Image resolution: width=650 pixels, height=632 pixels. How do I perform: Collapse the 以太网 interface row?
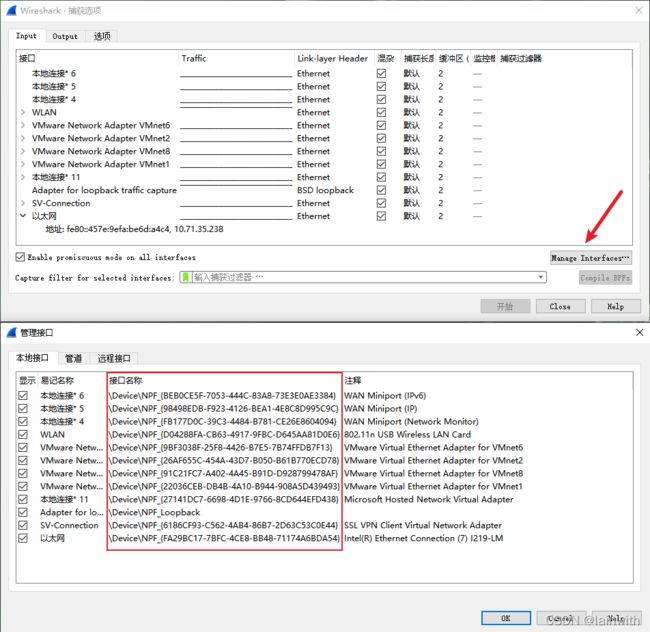click(23, 216)
